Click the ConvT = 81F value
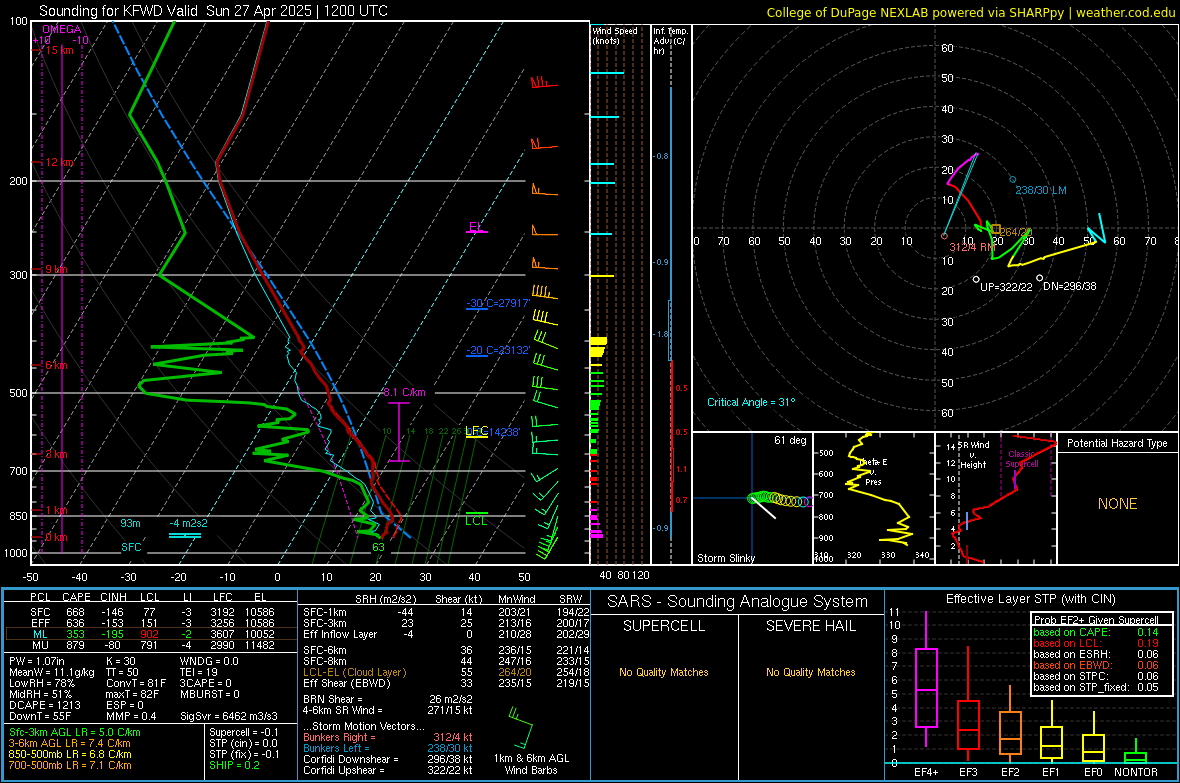Screen dimensions: 1180x783 pyautogui.click(x=136, y=683)
